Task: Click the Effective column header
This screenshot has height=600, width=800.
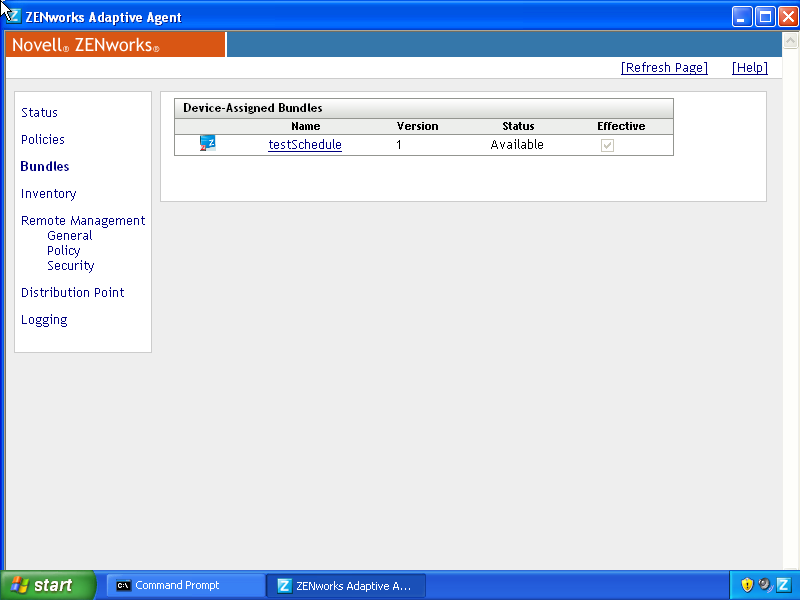Action: [x=621, y=126]
